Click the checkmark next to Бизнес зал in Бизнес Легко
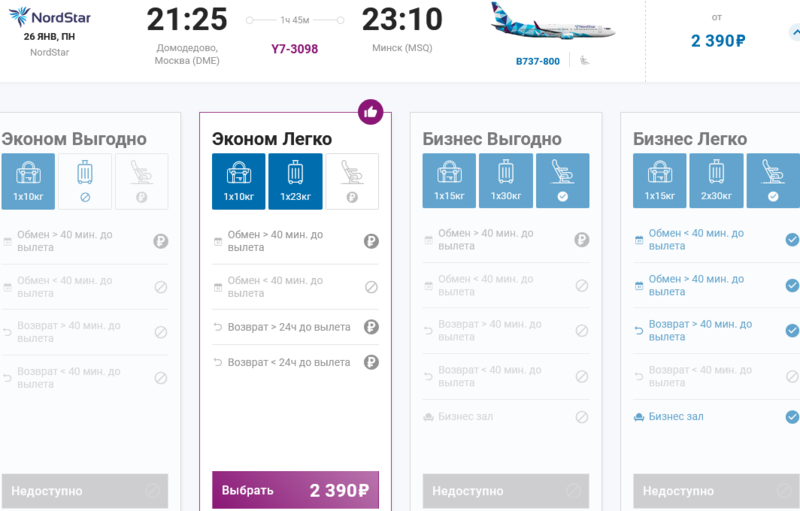 coord(792,417)
